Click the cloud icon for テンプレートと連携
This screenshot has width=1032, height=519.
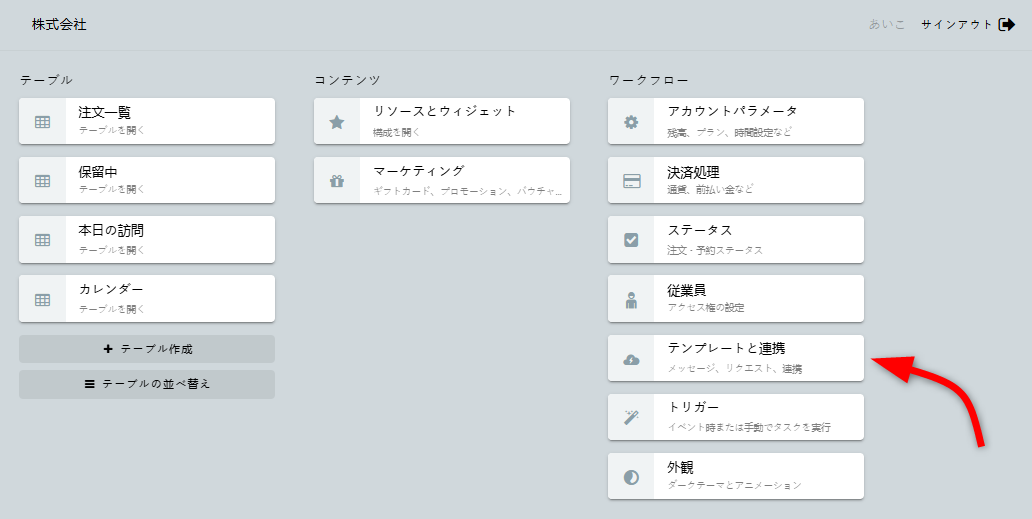[x=631, y=359]
